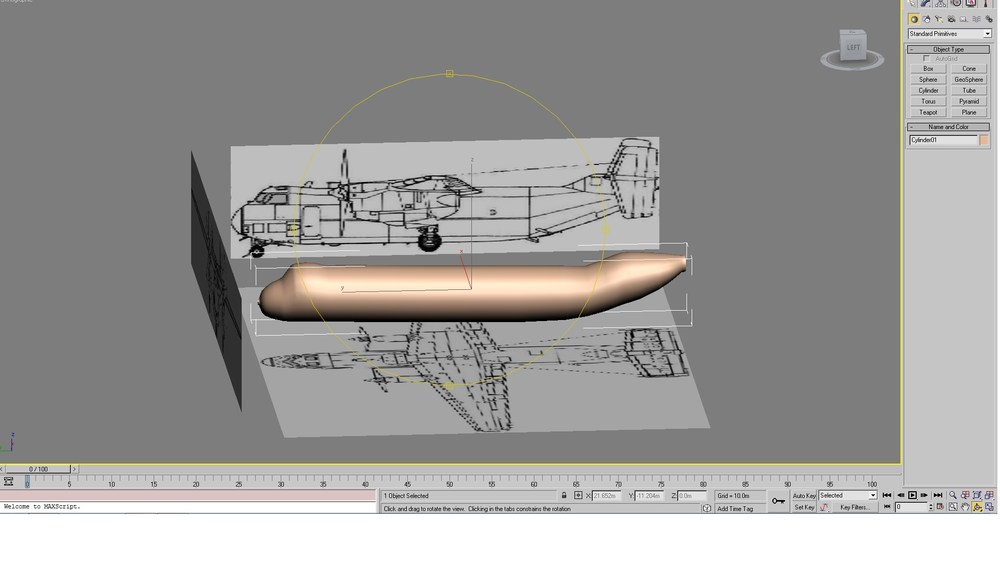Viewport: 1000px width, 562px height.
Task: Open the Lights category icon
Action: coord(939,19)
